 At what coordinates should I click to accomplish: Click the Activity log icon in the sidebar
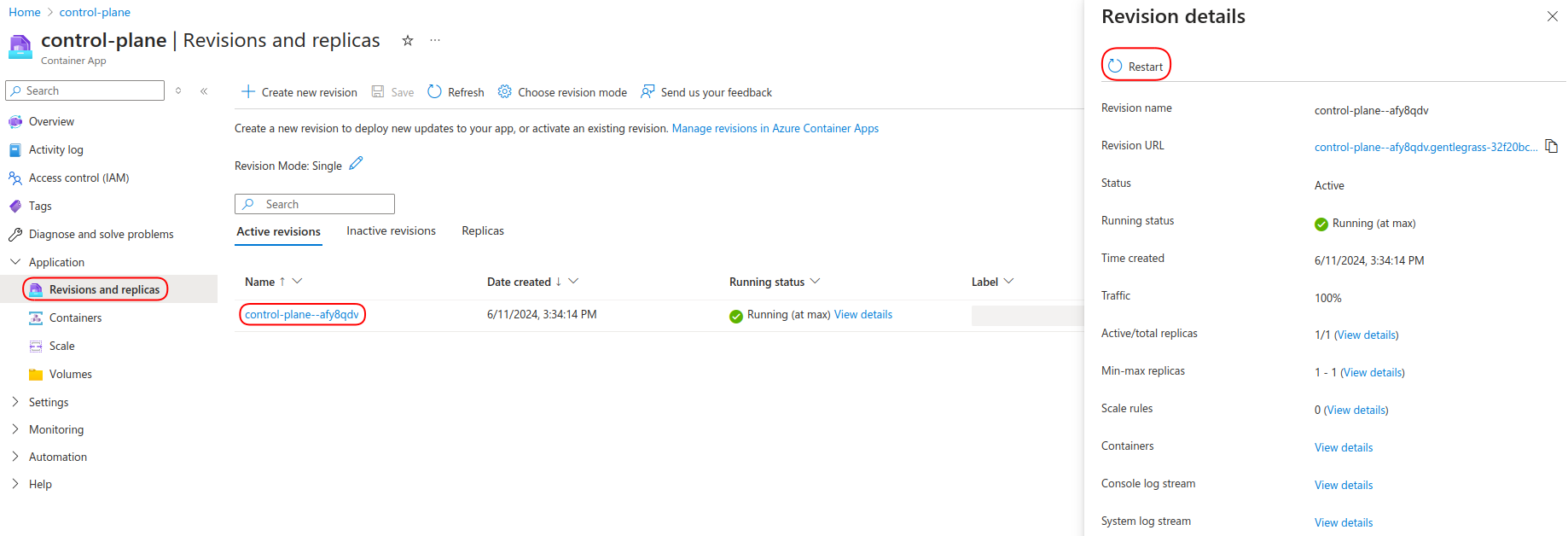click(x=15, y=149)
